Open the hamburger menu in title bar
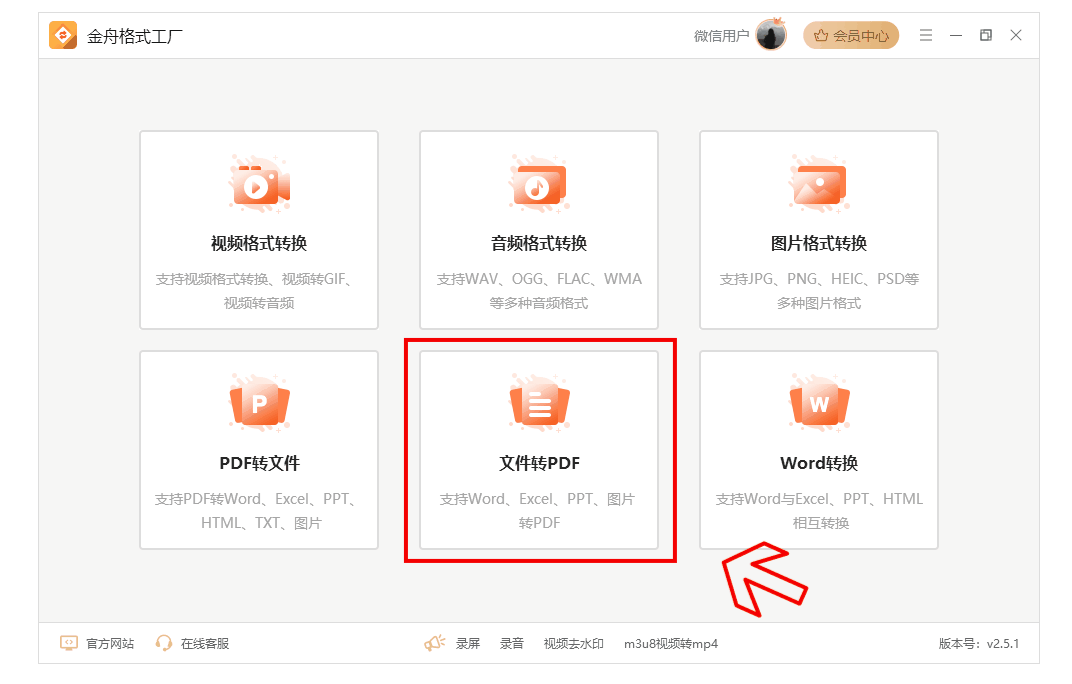 click(x=926, y=35)
